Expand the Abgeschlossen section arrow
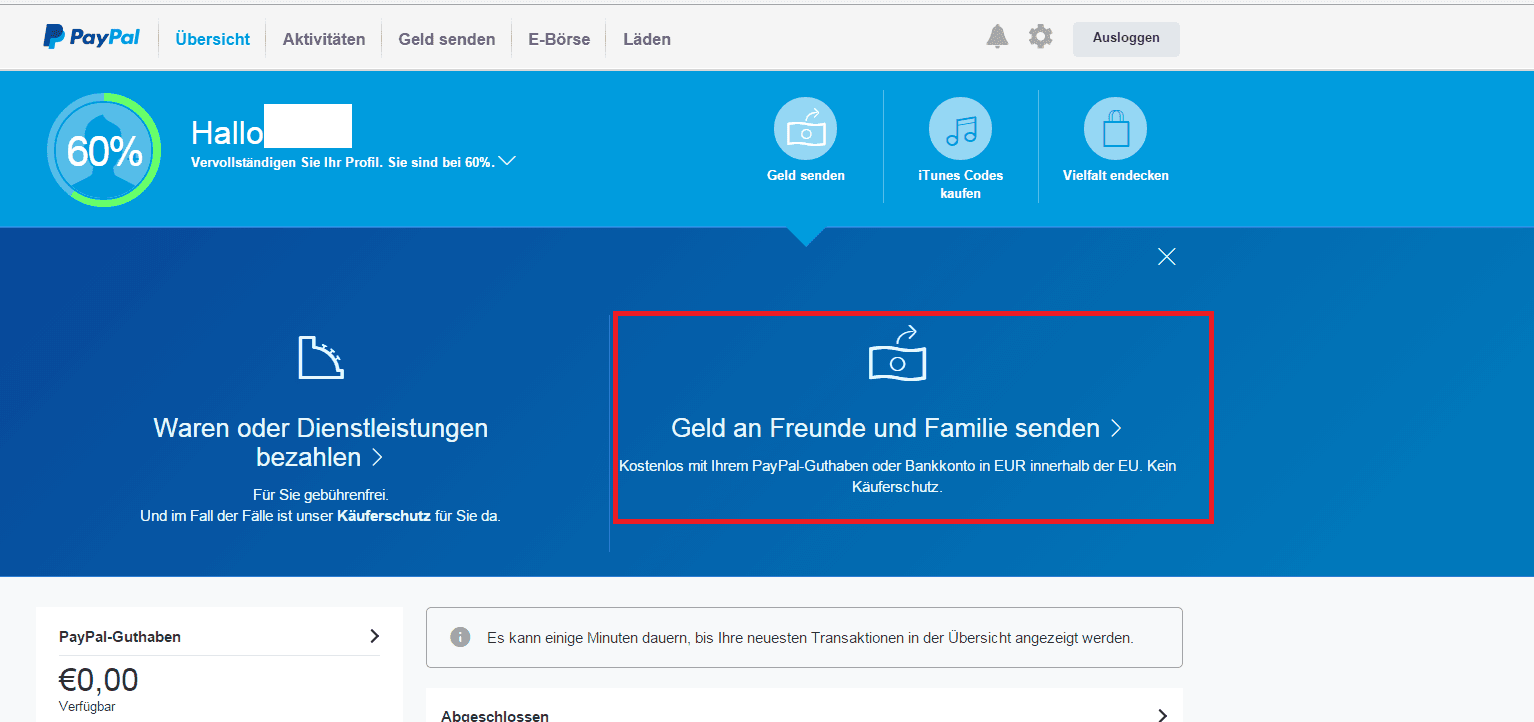 pos(1162,715)
